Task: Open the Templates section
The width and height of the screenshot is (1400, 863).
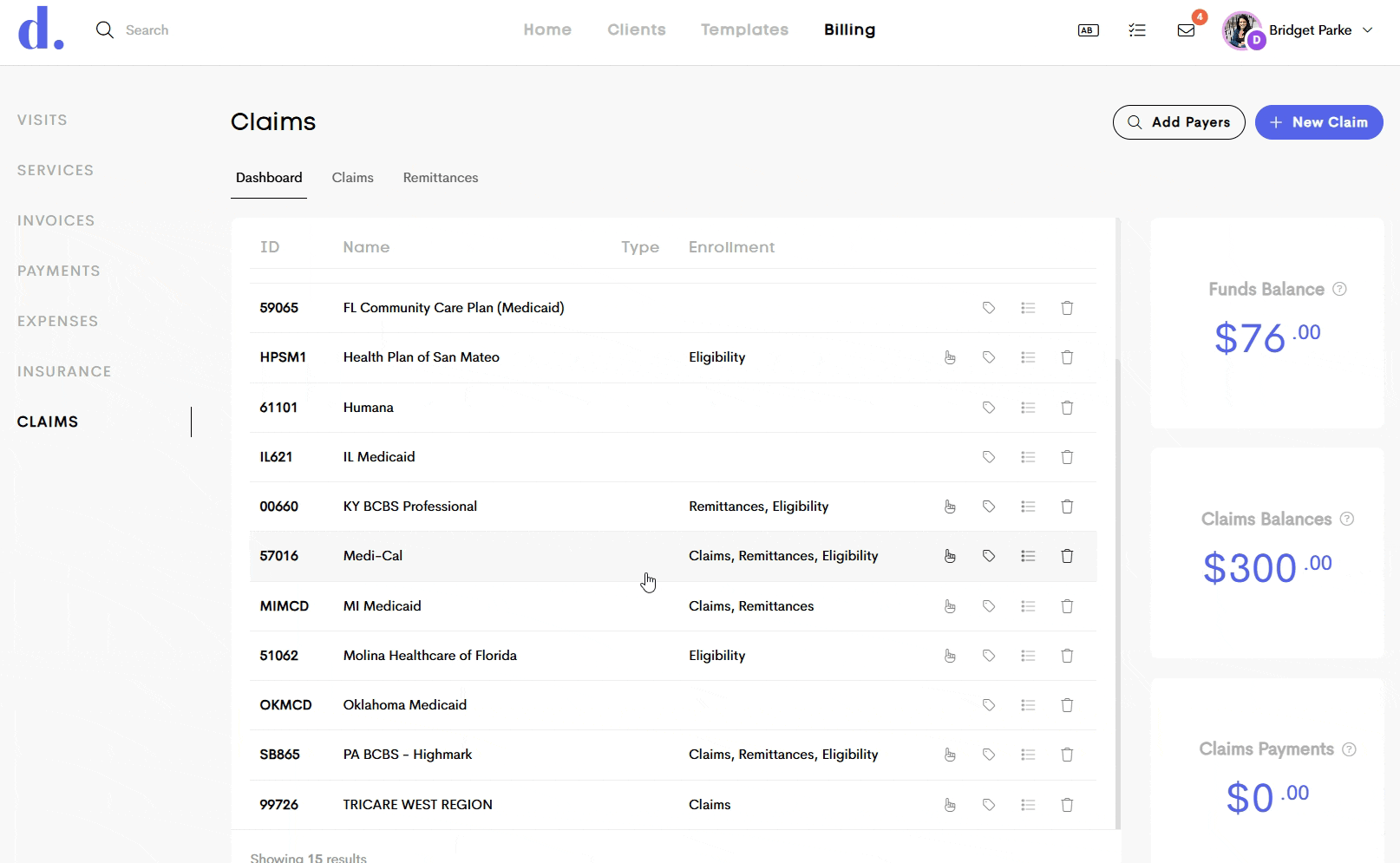Action: point(744,29)
